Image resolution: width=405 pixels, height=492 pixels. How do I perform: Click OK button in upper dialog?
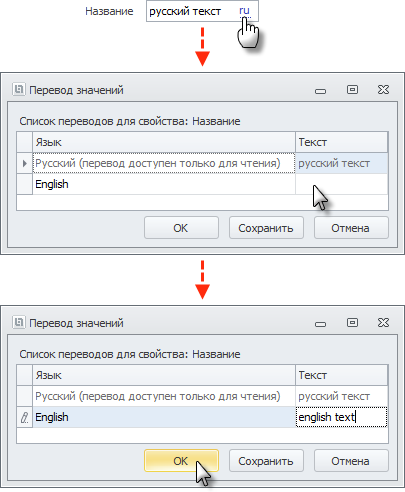click(181, 228)
